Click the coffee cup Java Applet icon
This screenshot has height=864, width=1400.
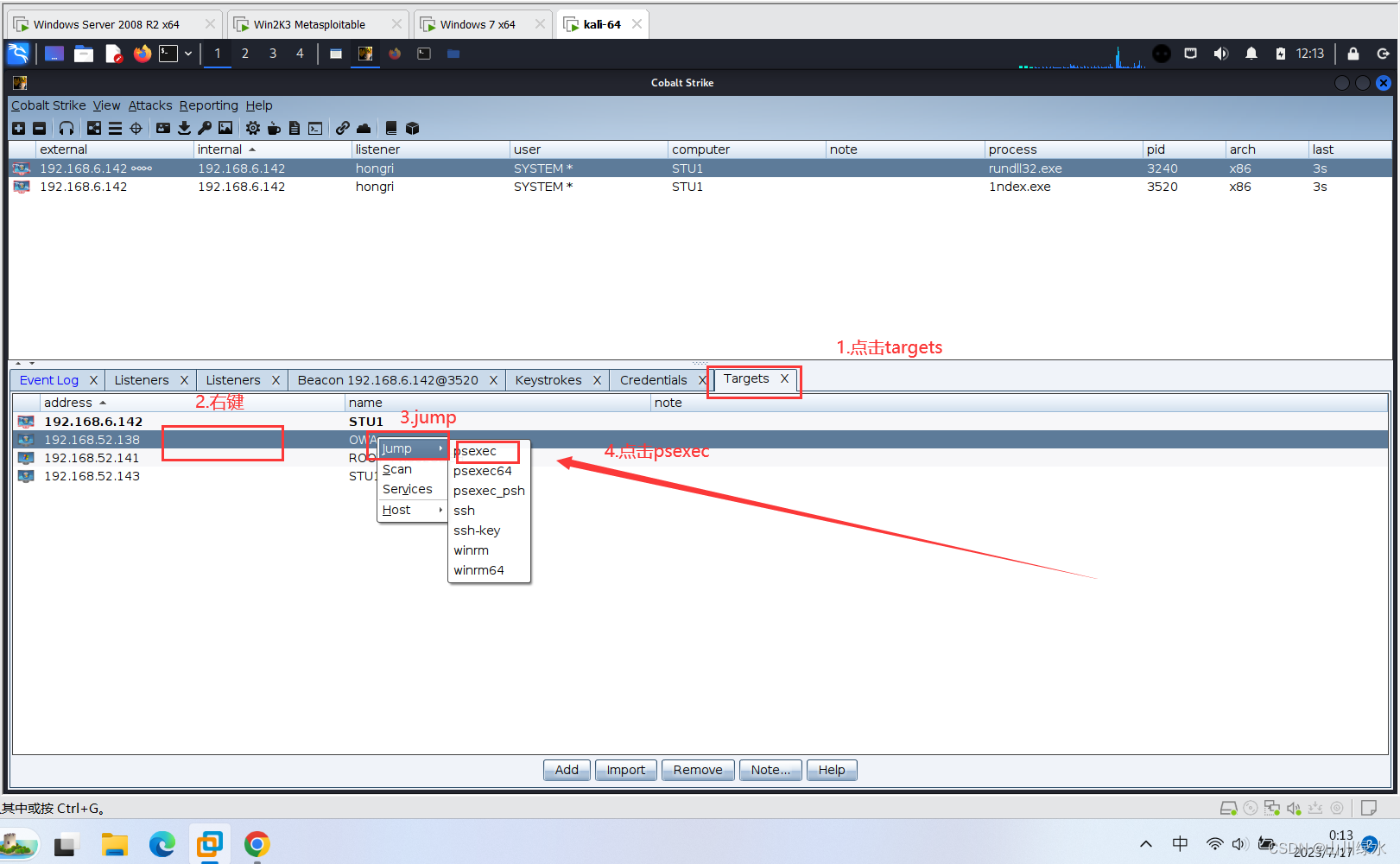tap(274, 128)
